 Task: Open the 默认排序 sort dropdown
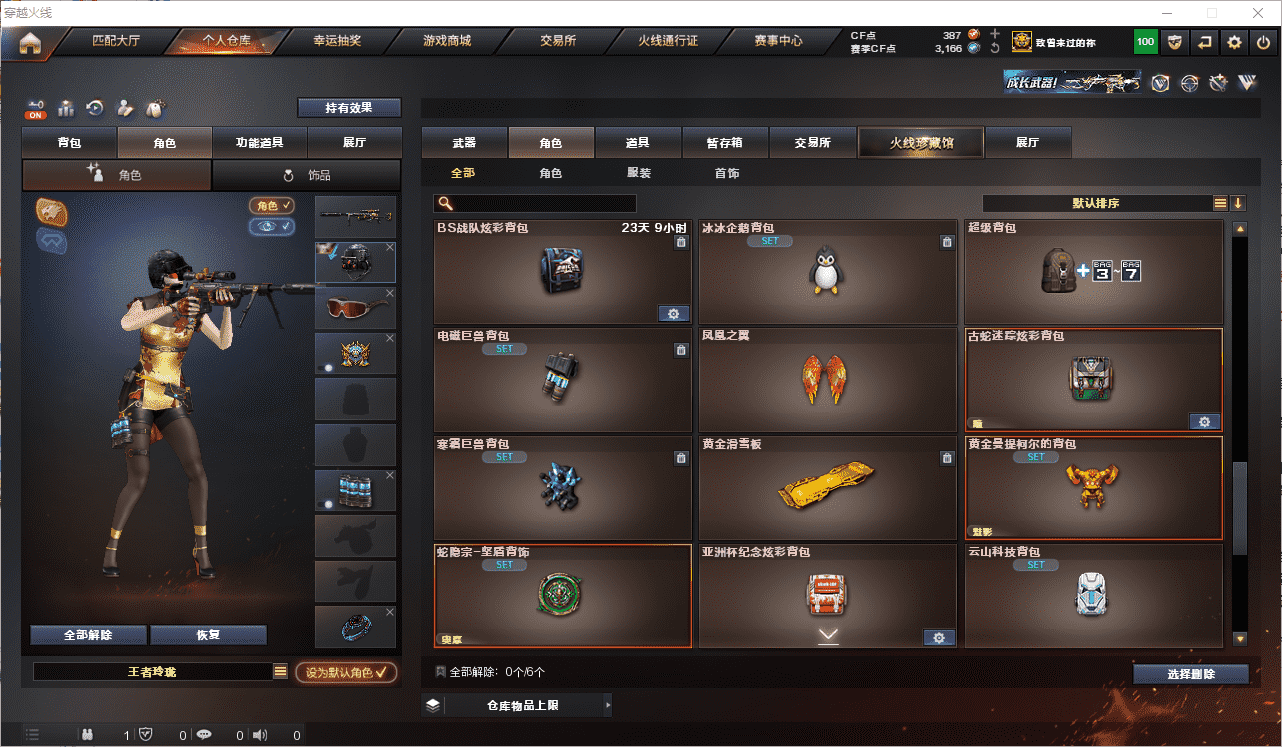[x=1096, y=203]
